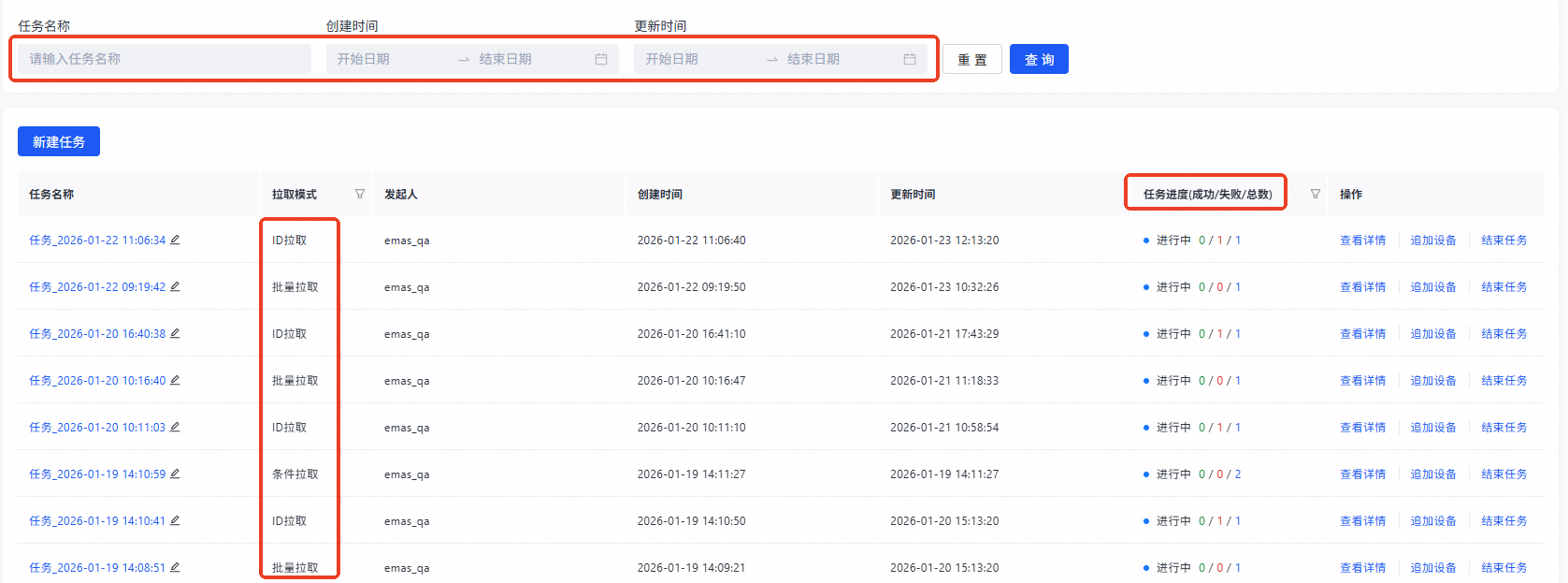Open task link 任务_2026-01-19 14:10:41
The width and height of the screenshot is (1568, 583).
[x=97, y=521]
